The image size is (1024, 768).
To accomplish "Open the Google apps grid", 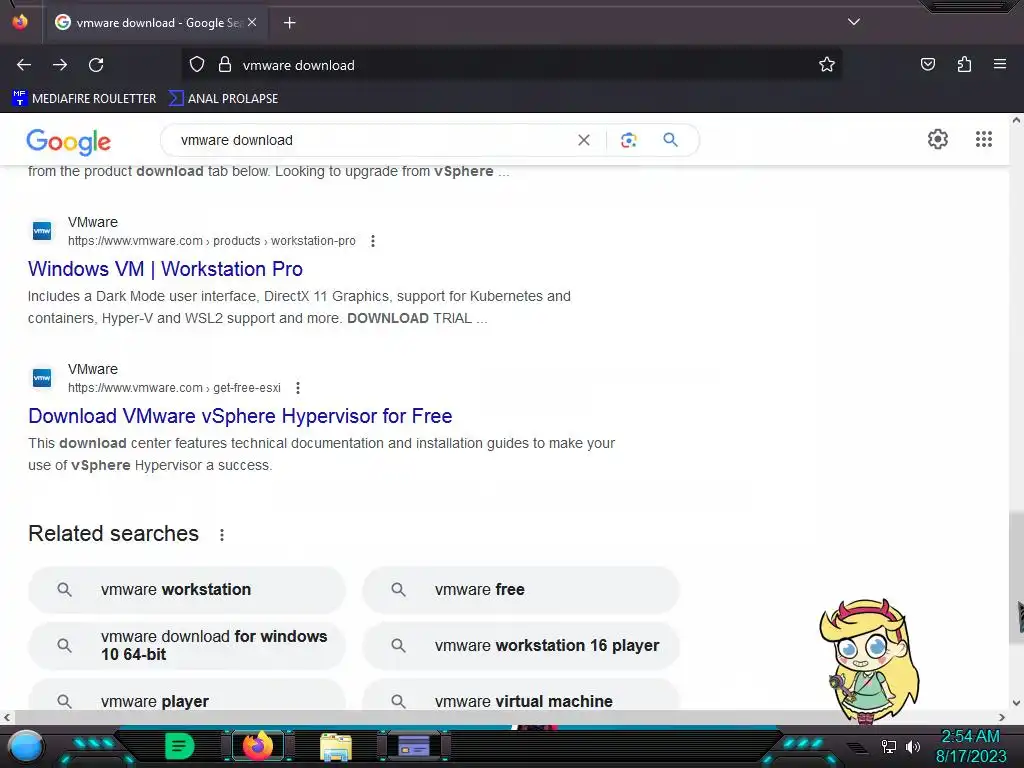I will 984,139.
